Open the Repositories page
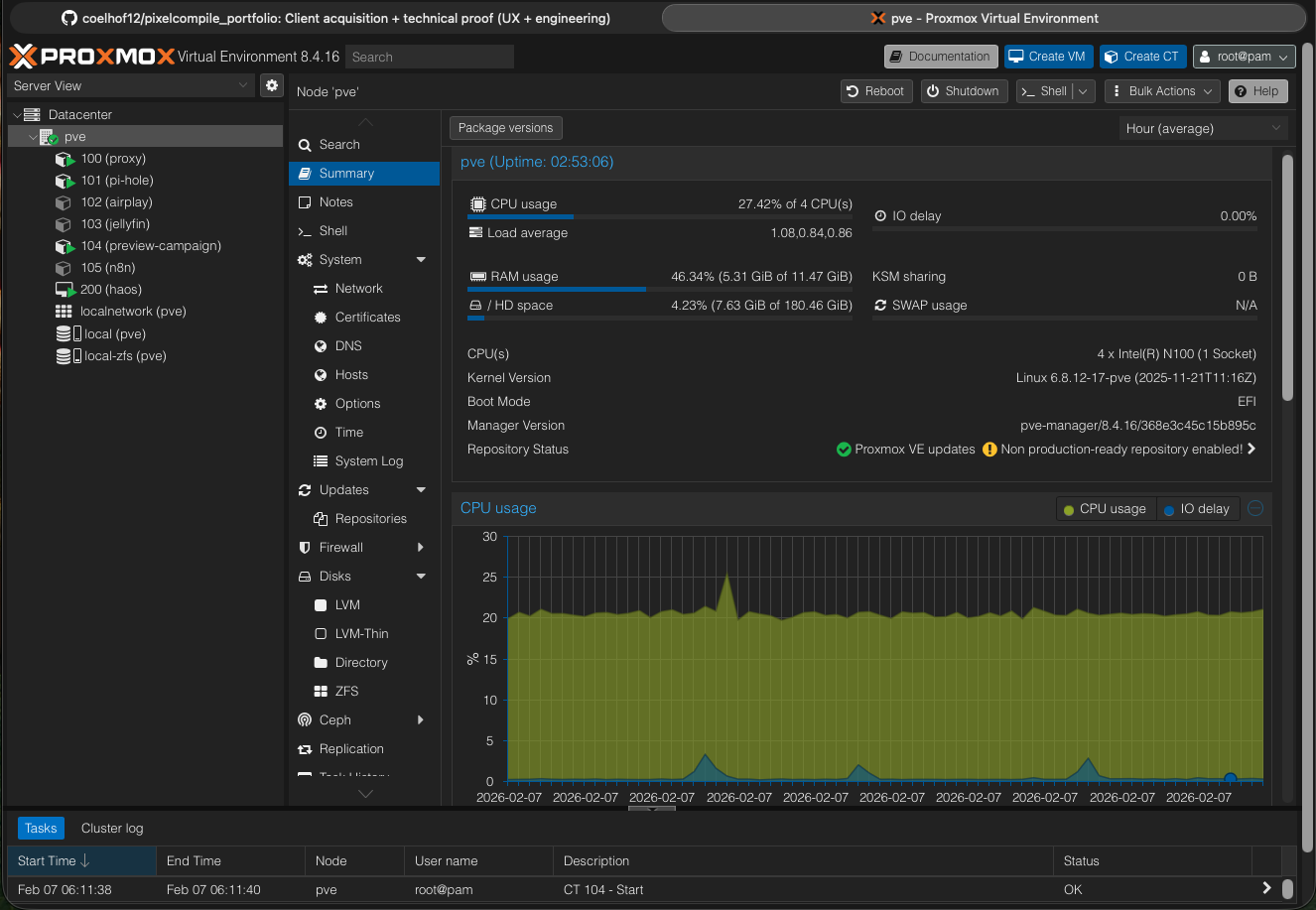The image size is (1316, 910). (364, 519)
